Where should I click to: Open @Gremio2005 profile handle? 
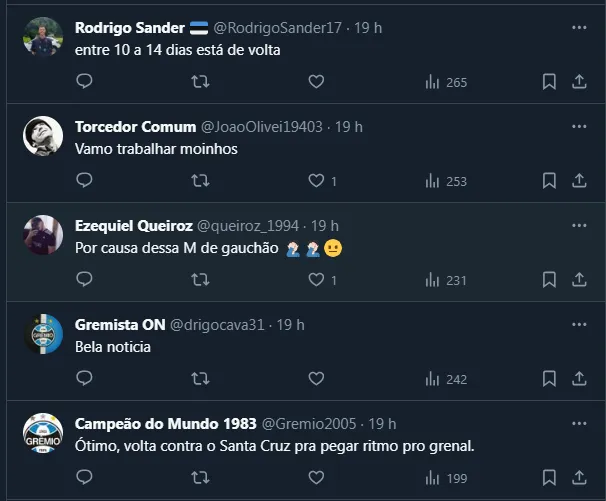click(x=309, y=424)
